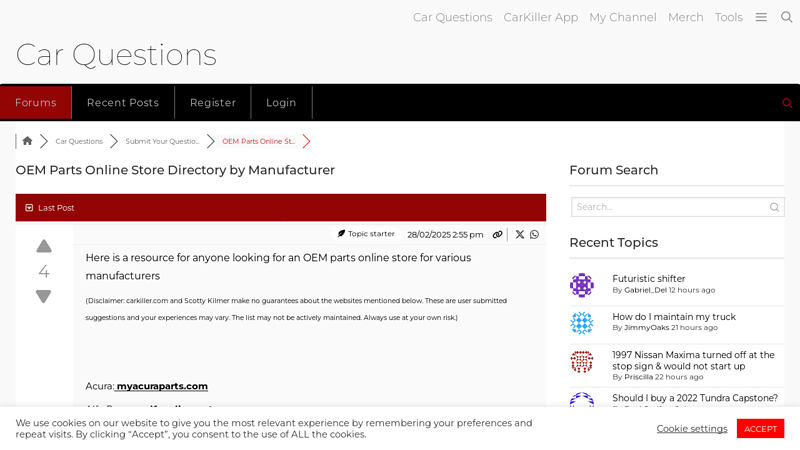Screen dimensions: 800x450
Task: Downvote the post with down arrow
Action: coord(44,297)
